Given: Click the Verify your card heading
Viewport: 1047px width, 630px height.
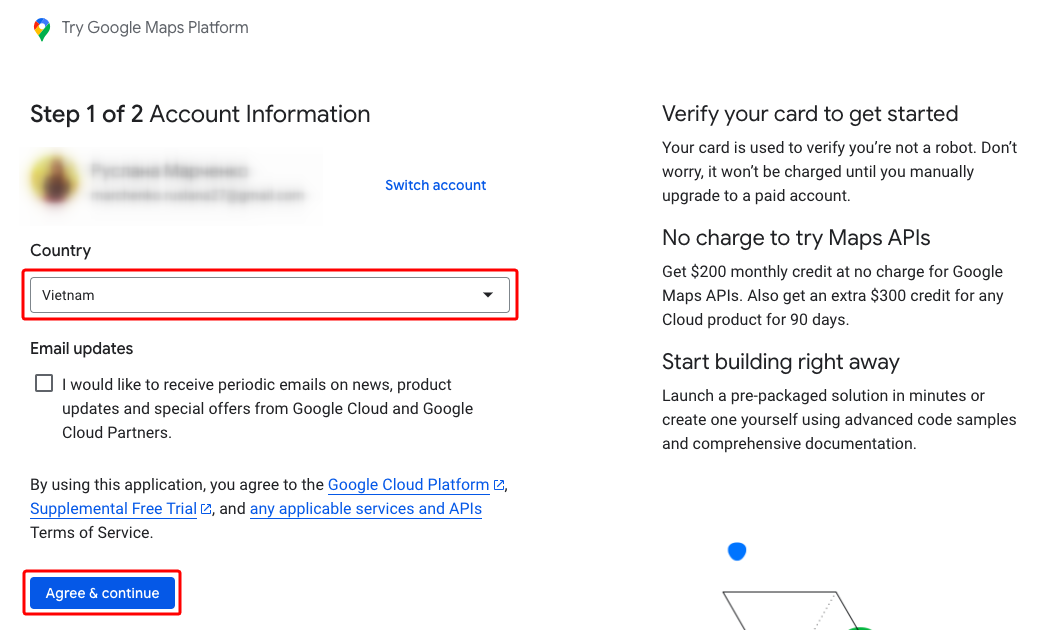Looking at the screenshot, I should pos(810,114).
